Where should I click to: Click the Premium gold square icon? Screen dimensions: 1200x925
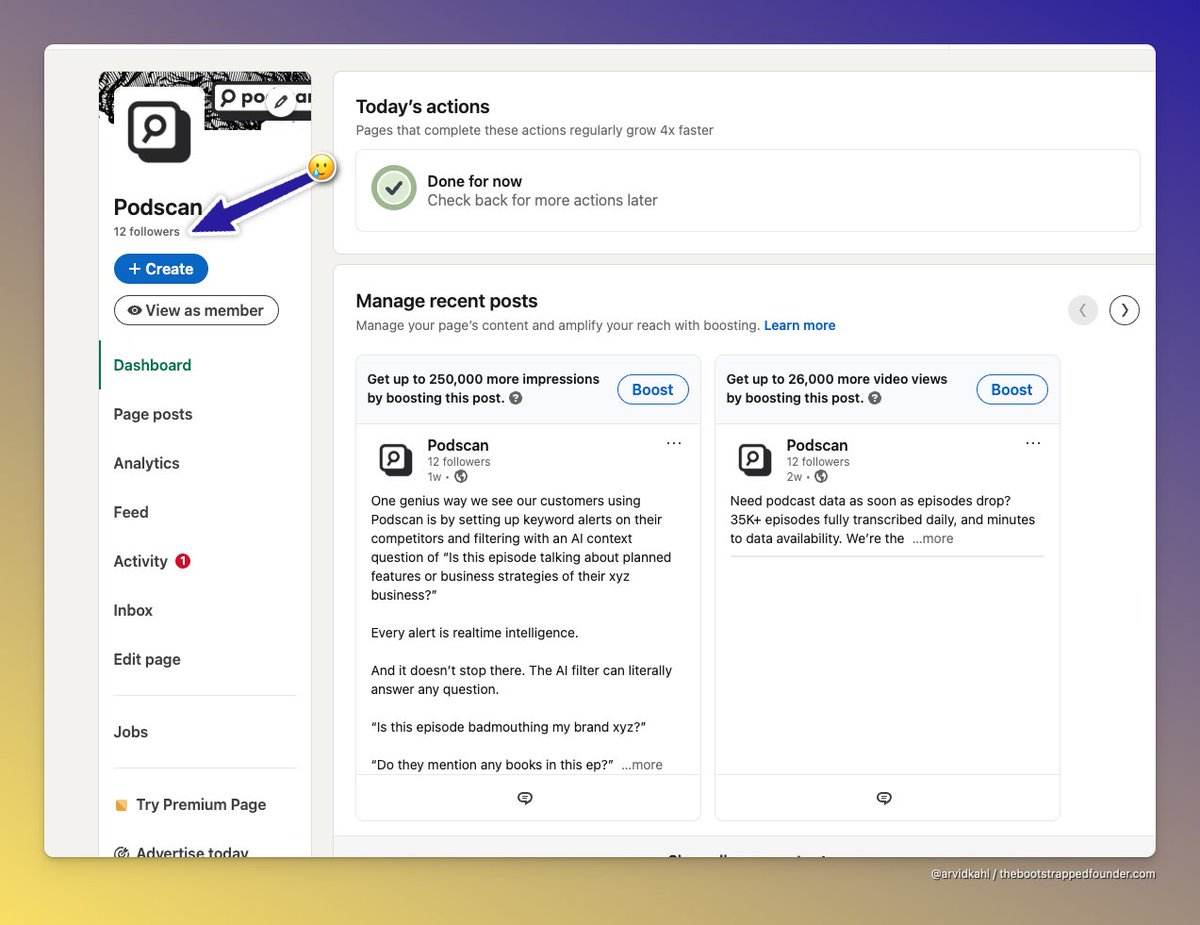(121, 805)
